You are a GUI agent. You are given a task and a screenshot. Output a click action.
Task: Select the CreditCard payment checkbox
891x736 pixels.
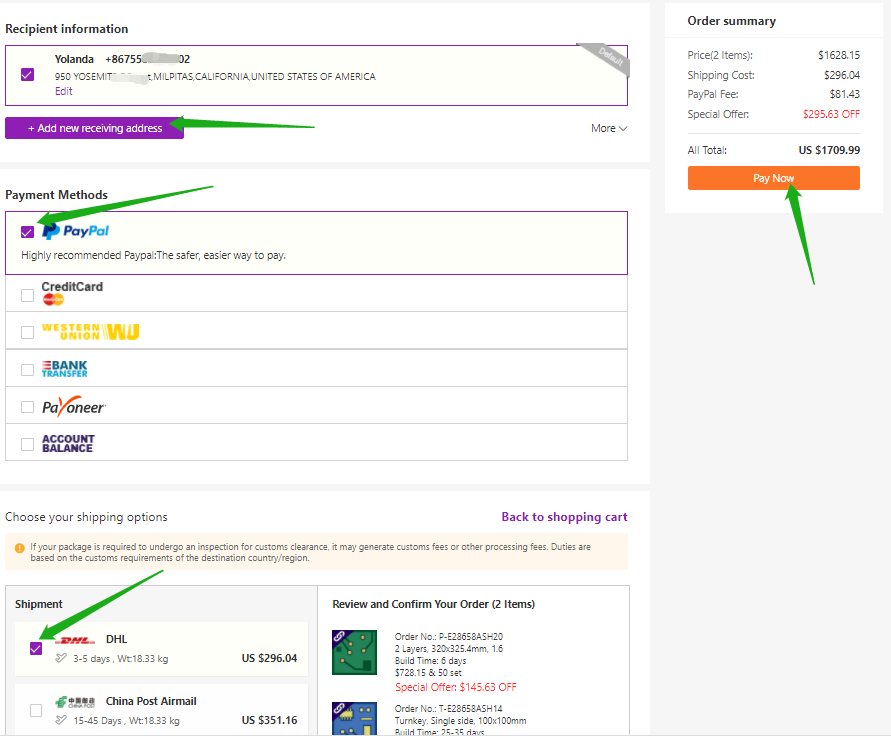point(27,295)
